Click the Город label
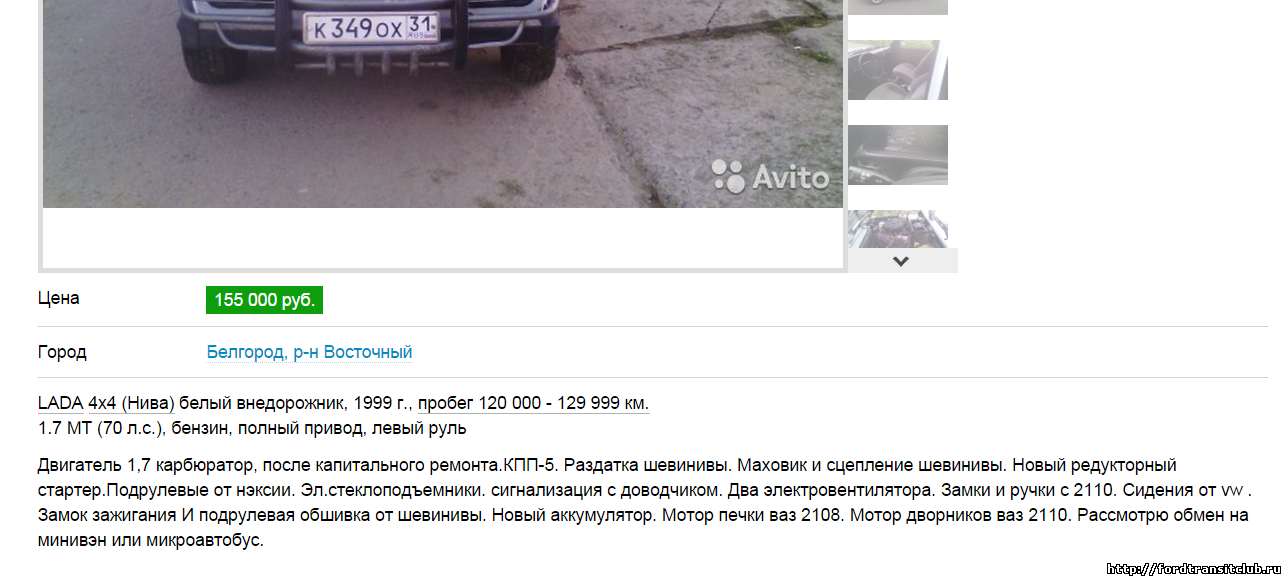1286x579 pixels. pos(62,352)
